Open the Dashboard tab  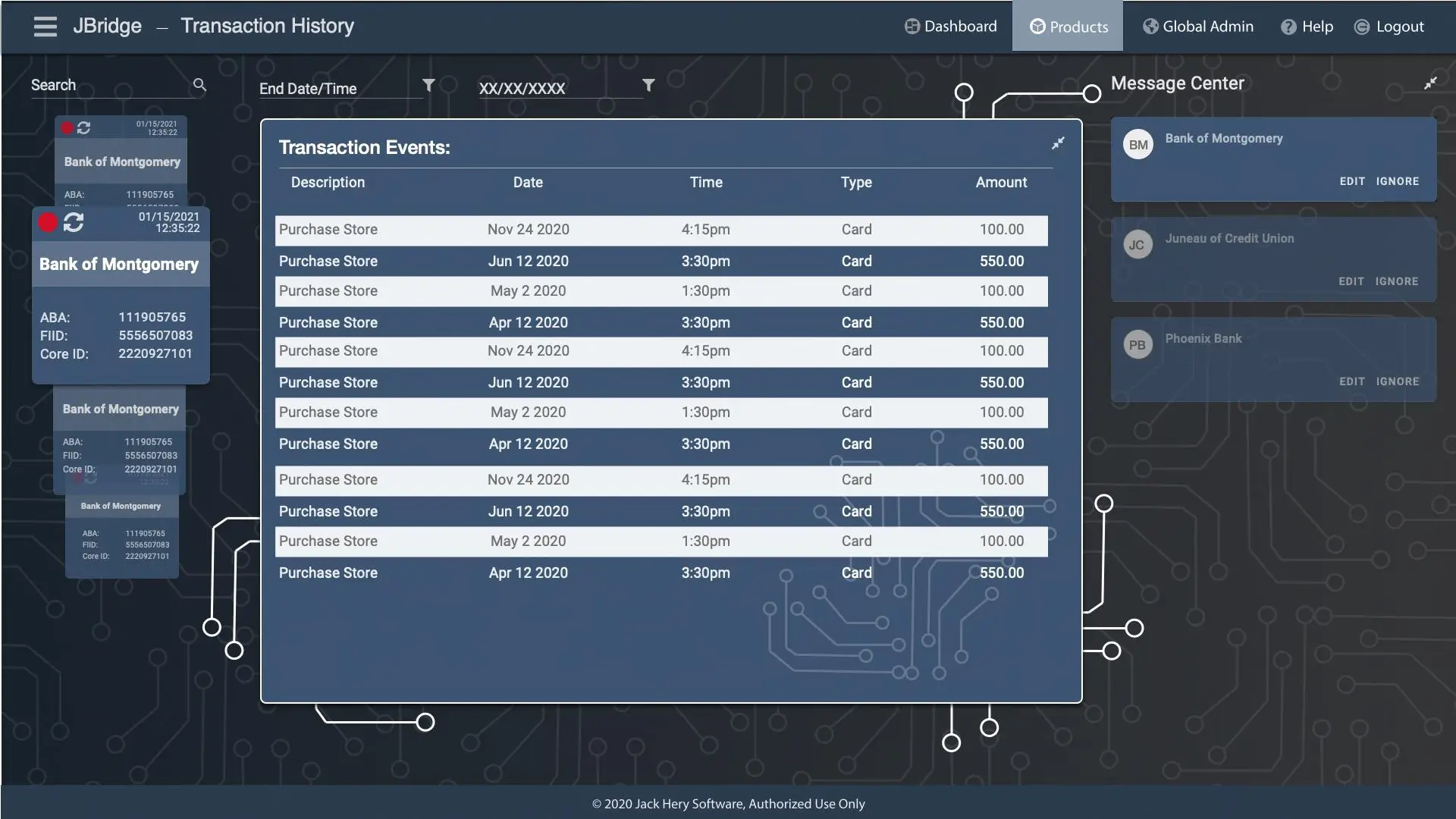951,27
